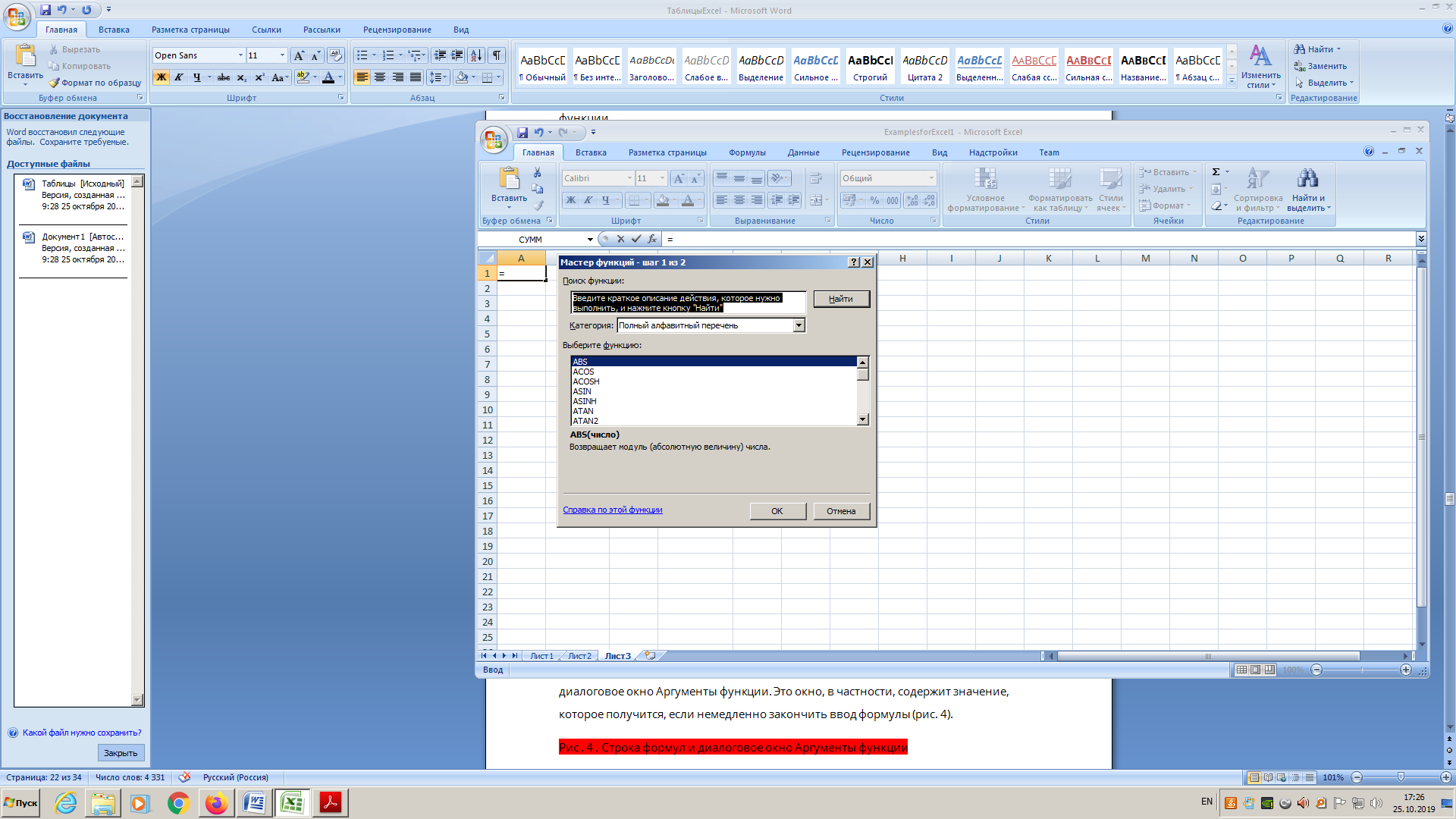The width and height of the screenshot is (1456, 819).
Task: Click Закрыть in recovery pane
Action: (x=121, y=753)
